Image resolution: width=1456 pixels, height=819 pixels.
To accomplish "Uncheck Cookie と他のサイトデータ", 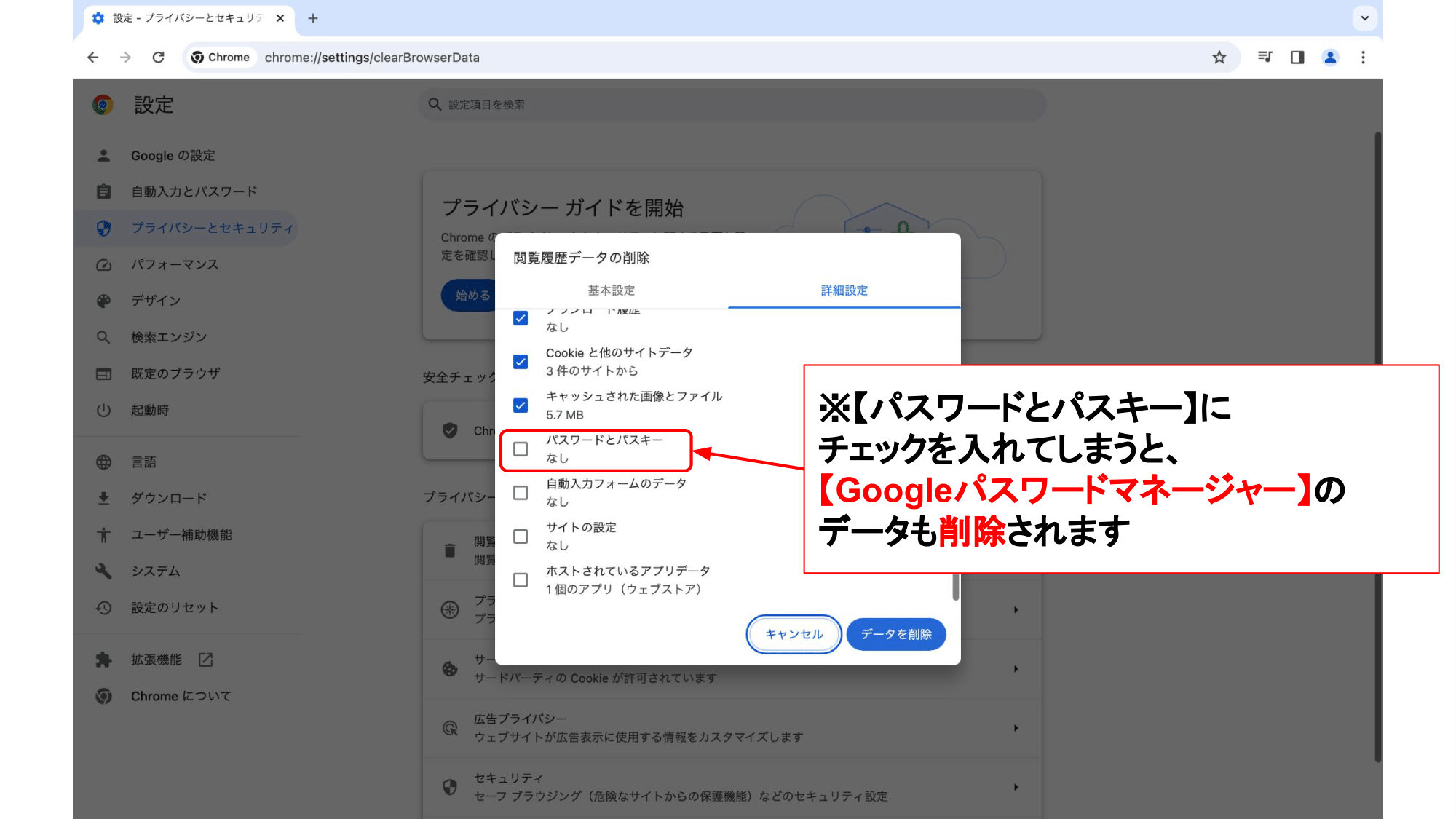I will 520,361.
